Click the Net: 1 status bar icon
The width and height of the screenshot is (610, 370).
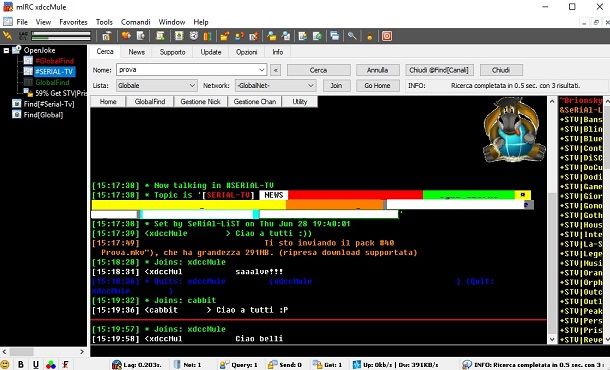[x=177, y=365]
